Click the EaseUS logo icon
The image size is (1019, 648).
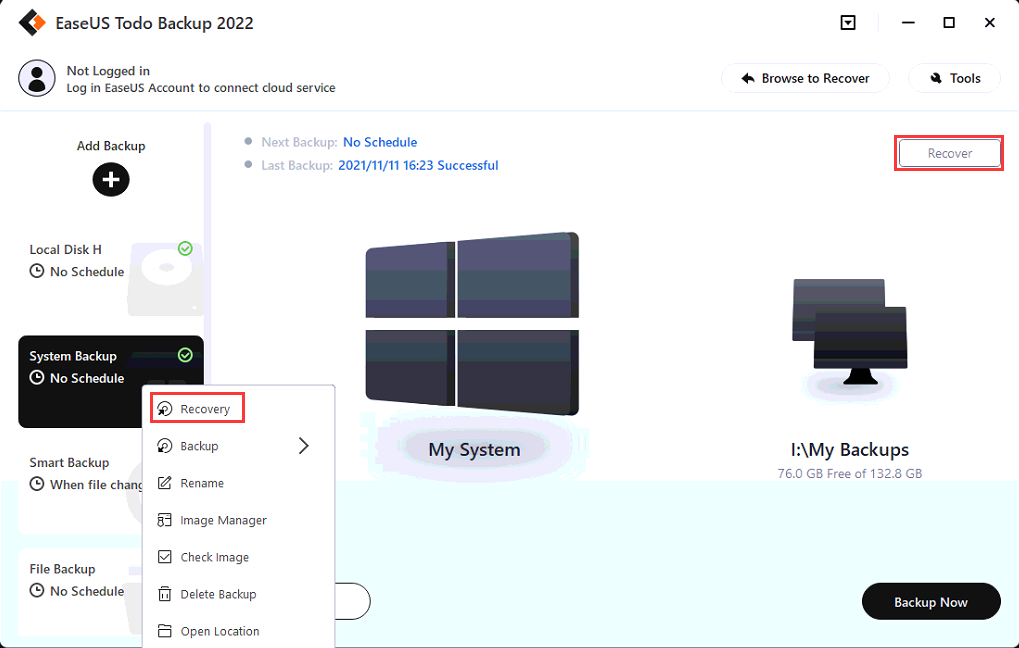[32, 22]
